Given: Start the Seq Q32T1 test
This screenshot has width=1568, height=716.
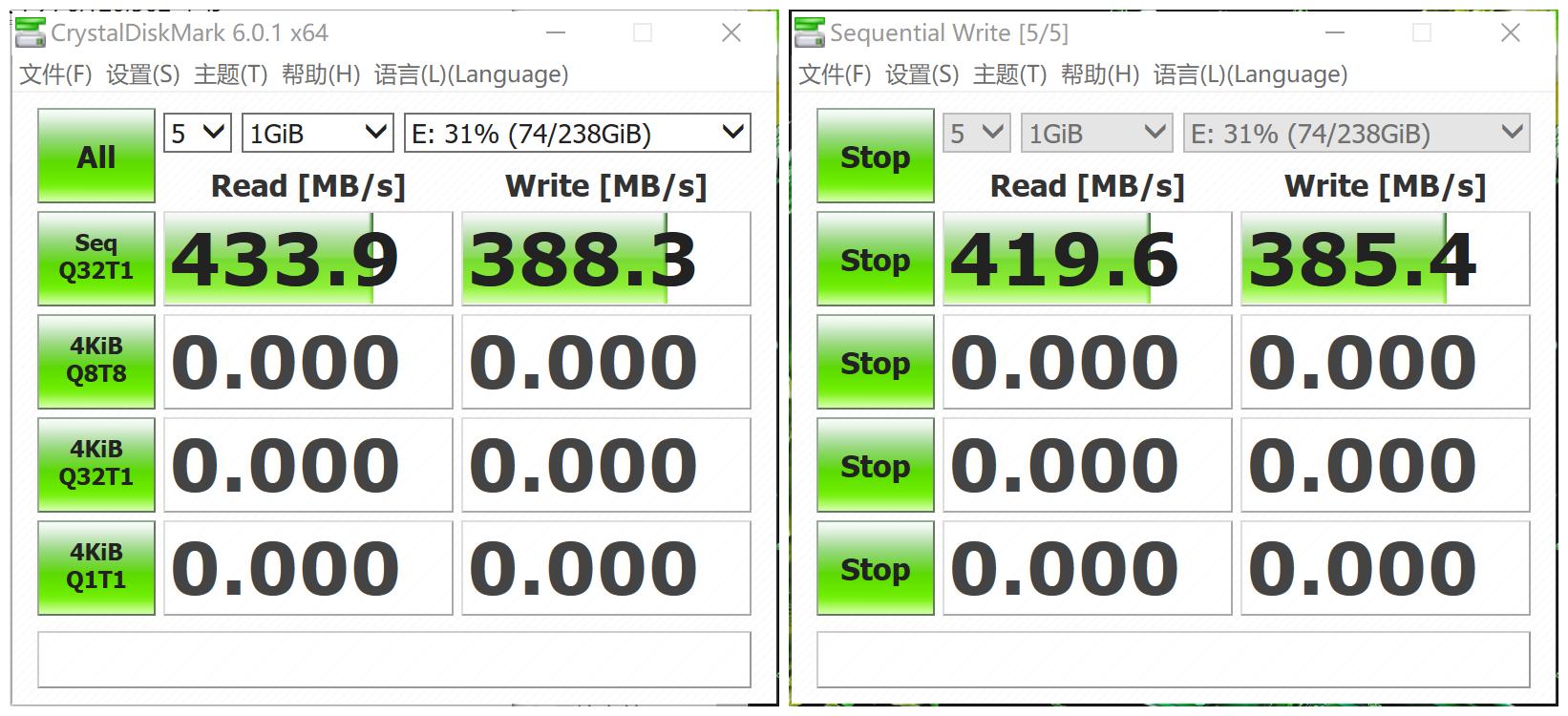Looking at the screenshot, I should 96,259.
